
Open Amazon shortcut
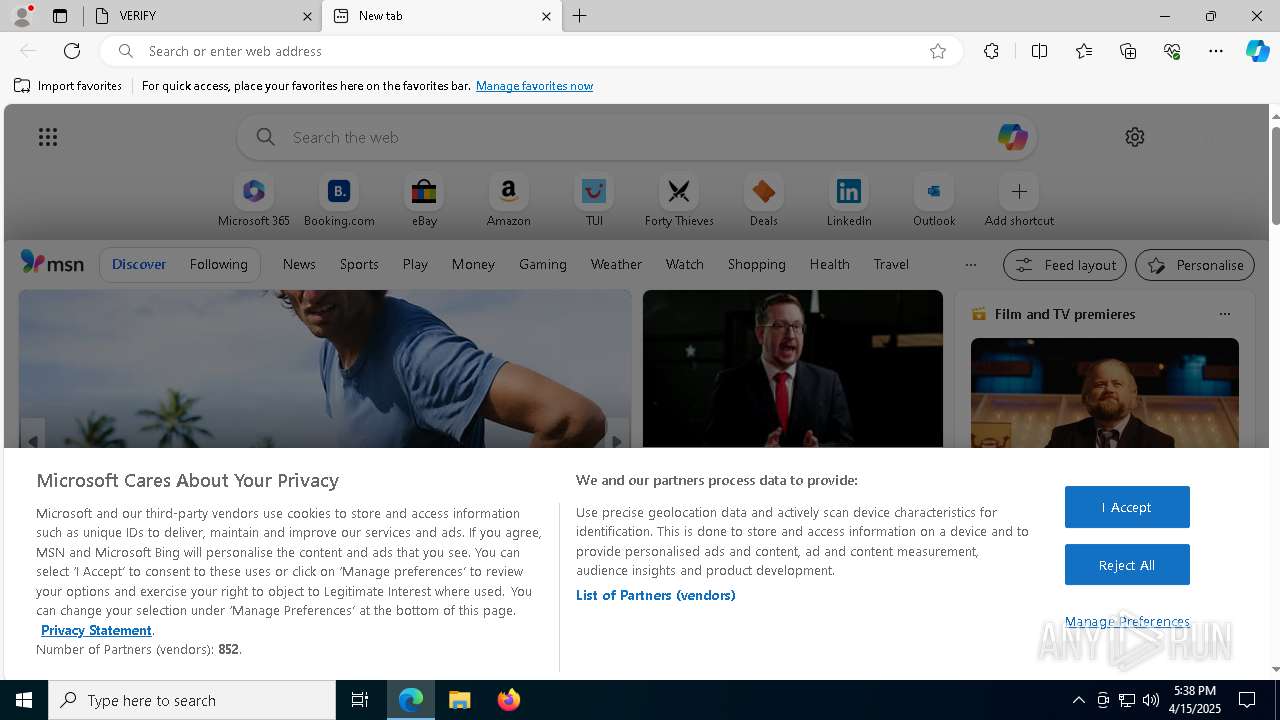coord(509,201)
